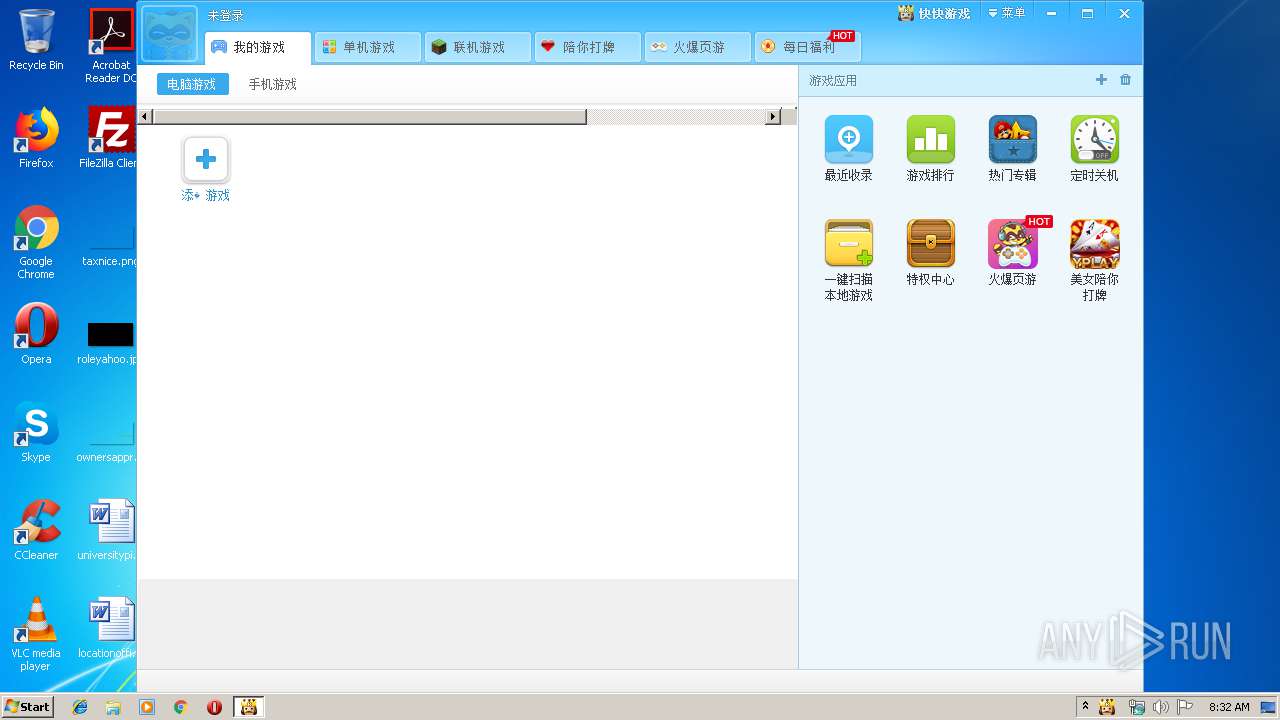Viewport: 1280px width, 720px height.
Task: Launch Opera from the taskbar
Action: coord(214,707)
